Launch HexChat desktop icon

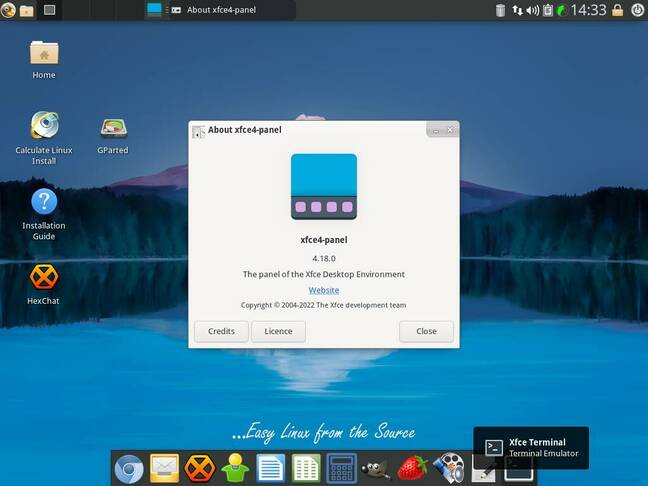coord(43,285)
